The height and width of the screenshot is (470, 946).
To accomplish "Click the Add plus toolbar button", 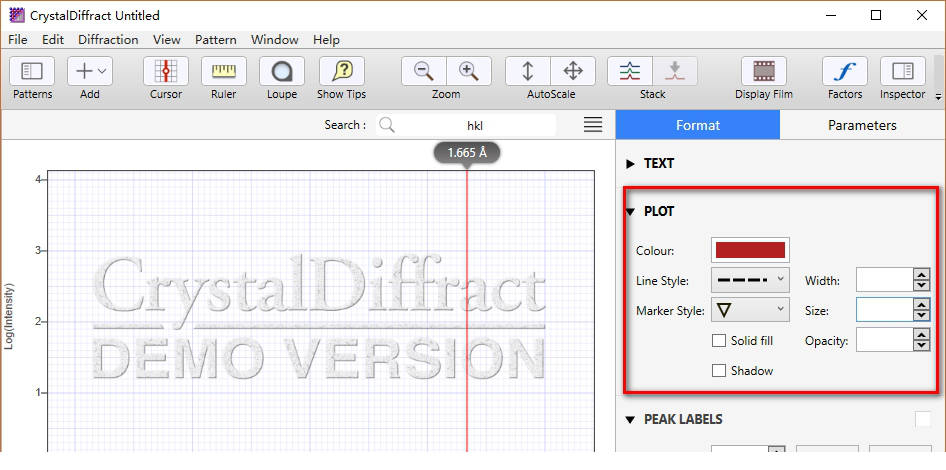I will click(x=90, y=71).
